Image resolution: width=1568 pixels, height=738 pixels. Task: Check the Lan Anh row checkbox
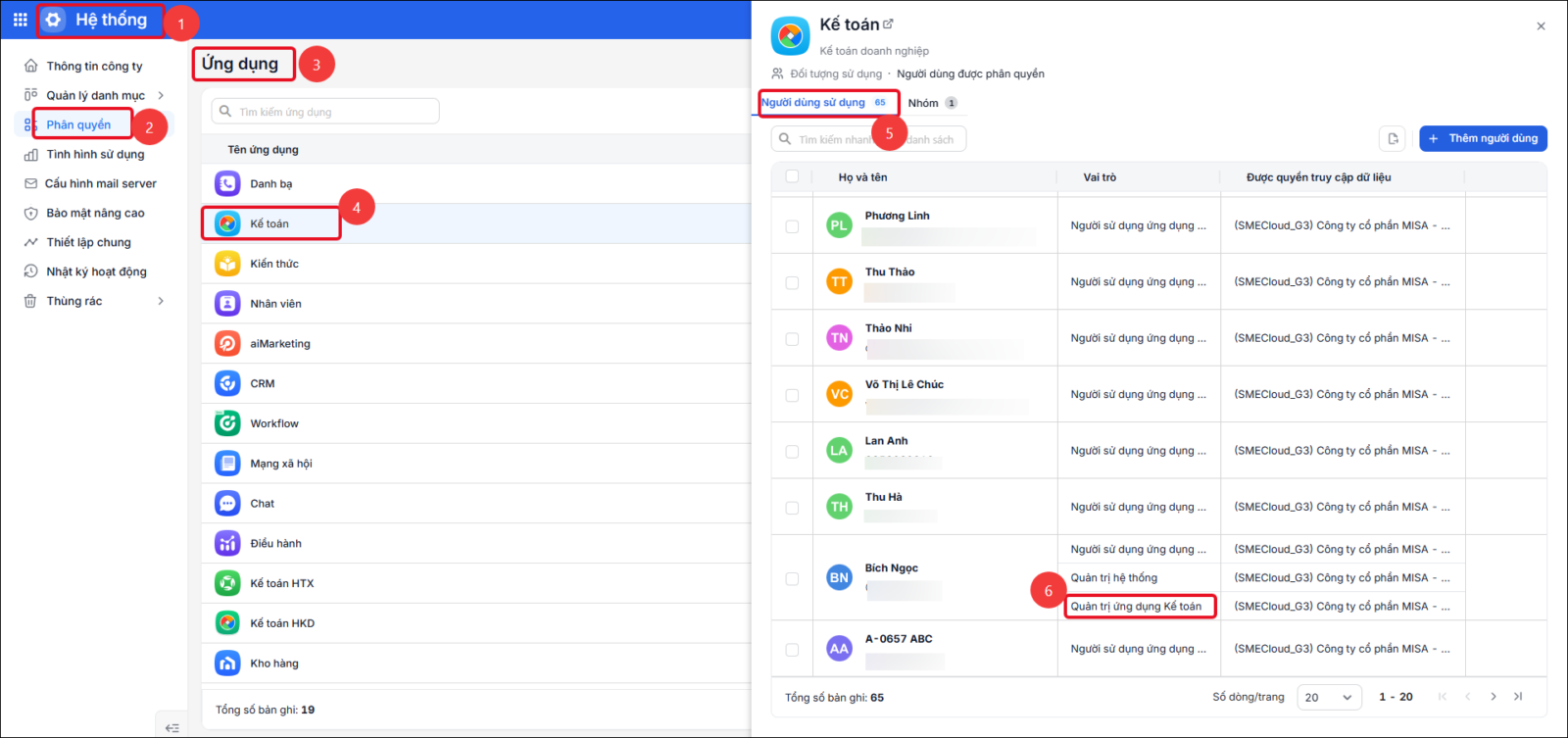point(792,452)
